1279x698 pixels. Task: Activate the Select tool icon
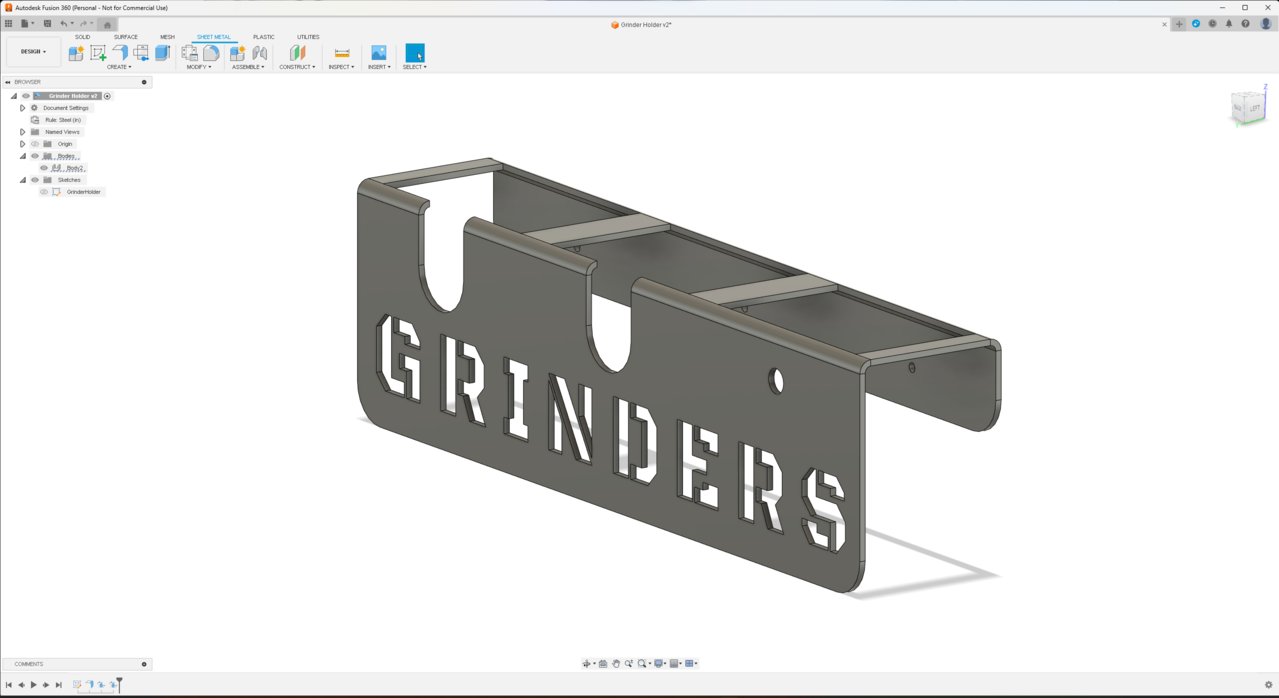[415, 53]
